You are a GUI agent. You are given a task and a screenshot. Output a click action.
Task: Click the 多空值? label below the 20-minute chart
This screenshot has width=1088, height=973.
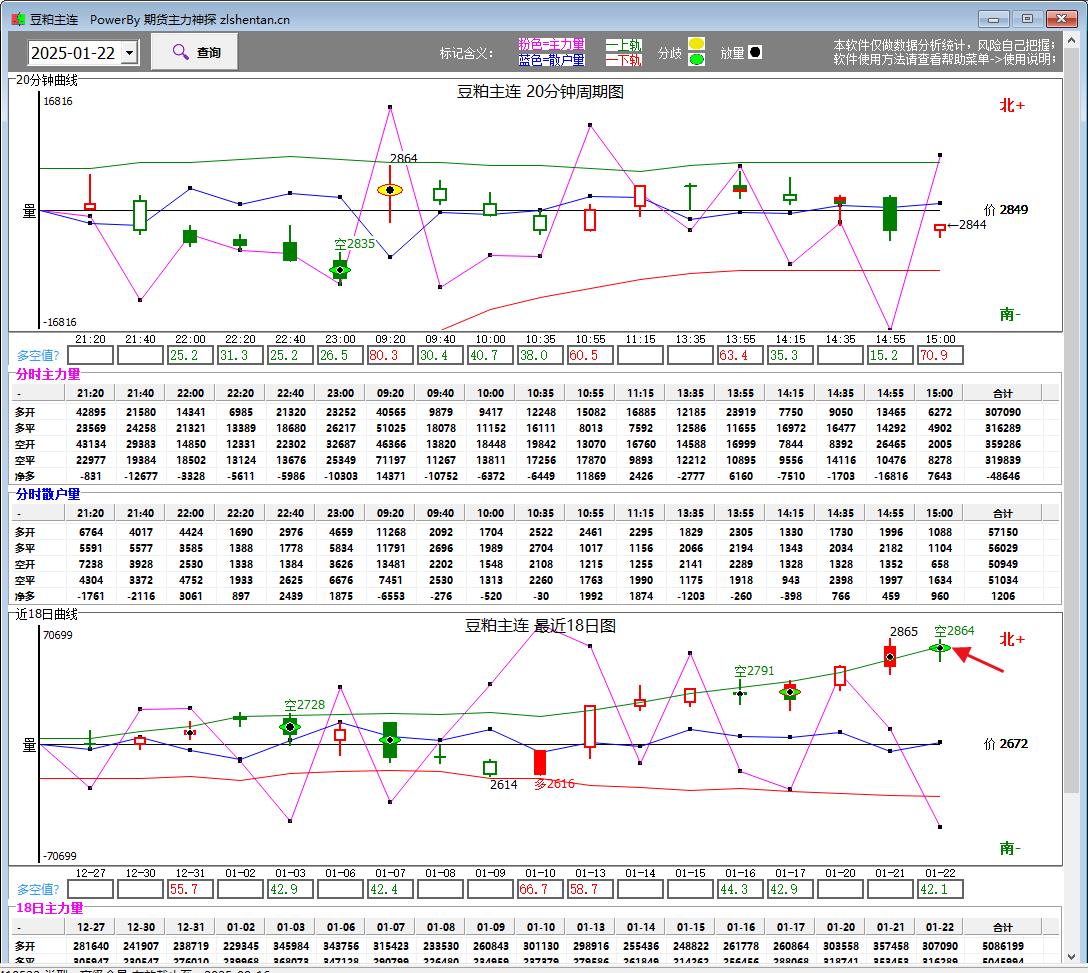[x=38, y=355]
